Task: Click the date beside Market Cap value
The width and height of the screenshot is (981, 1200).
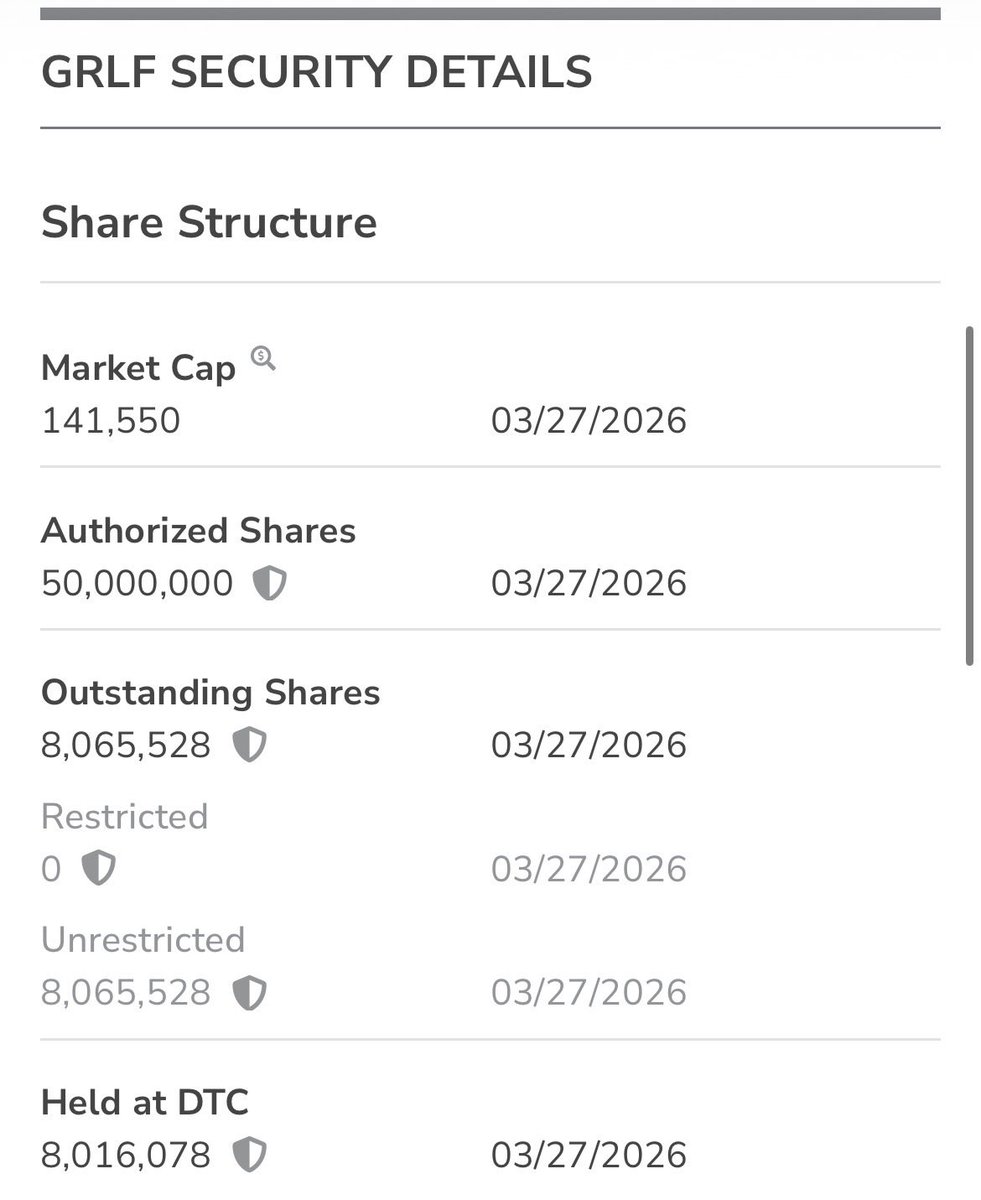Action: point(588,420)
